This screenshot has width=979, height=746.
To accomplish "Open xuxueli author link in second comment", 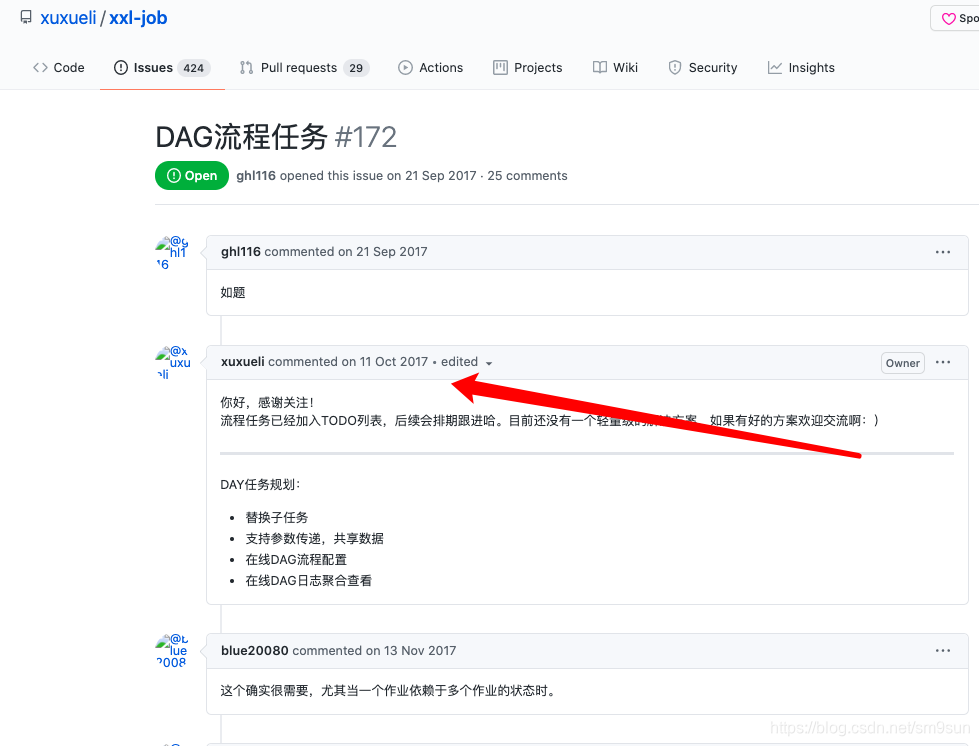I will 243,361.
